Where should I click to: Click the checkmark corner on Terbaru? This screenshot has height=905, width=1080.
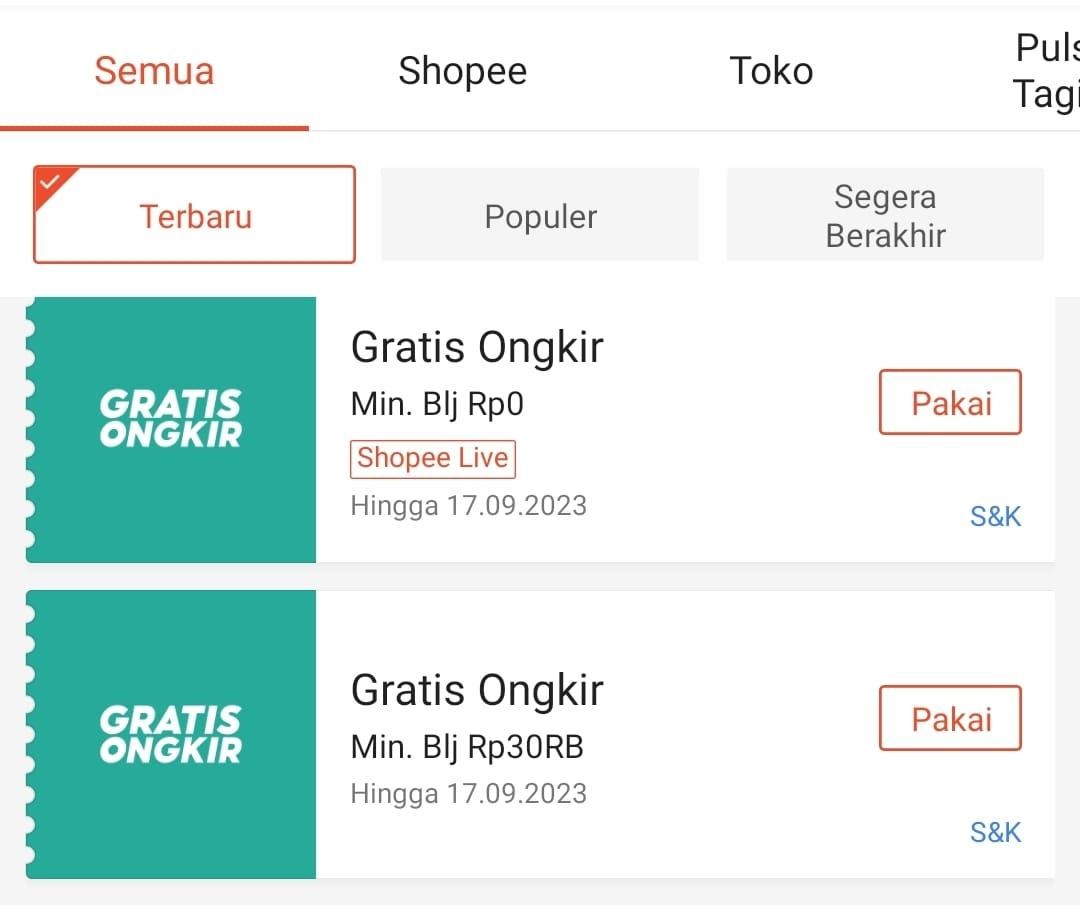pos(48,181)
